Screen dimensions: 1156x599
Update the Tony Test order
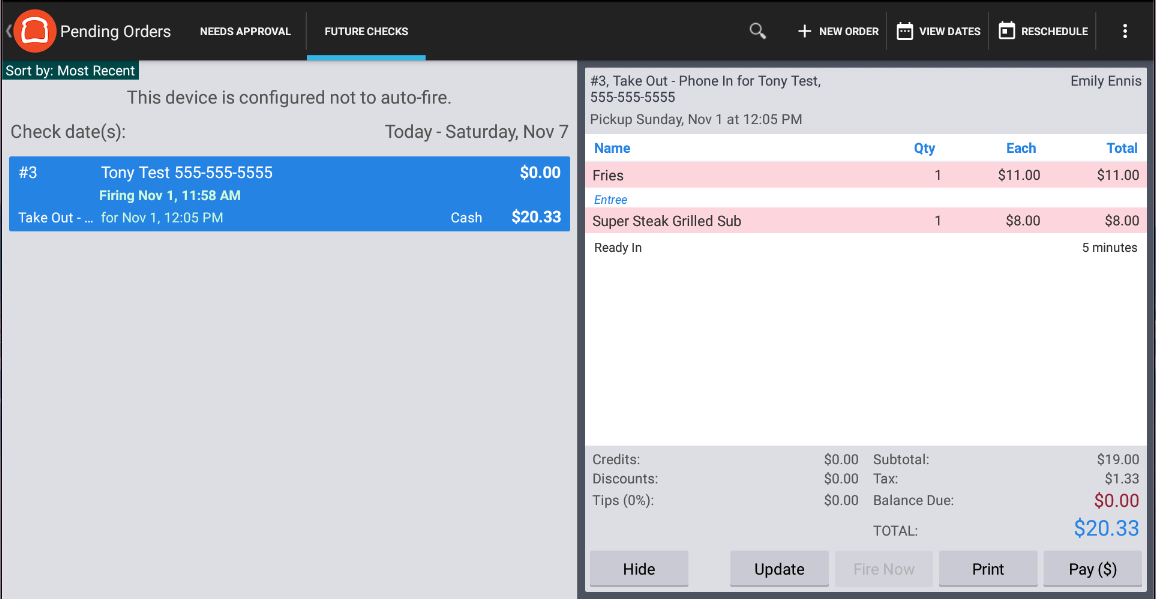point(779,568)
